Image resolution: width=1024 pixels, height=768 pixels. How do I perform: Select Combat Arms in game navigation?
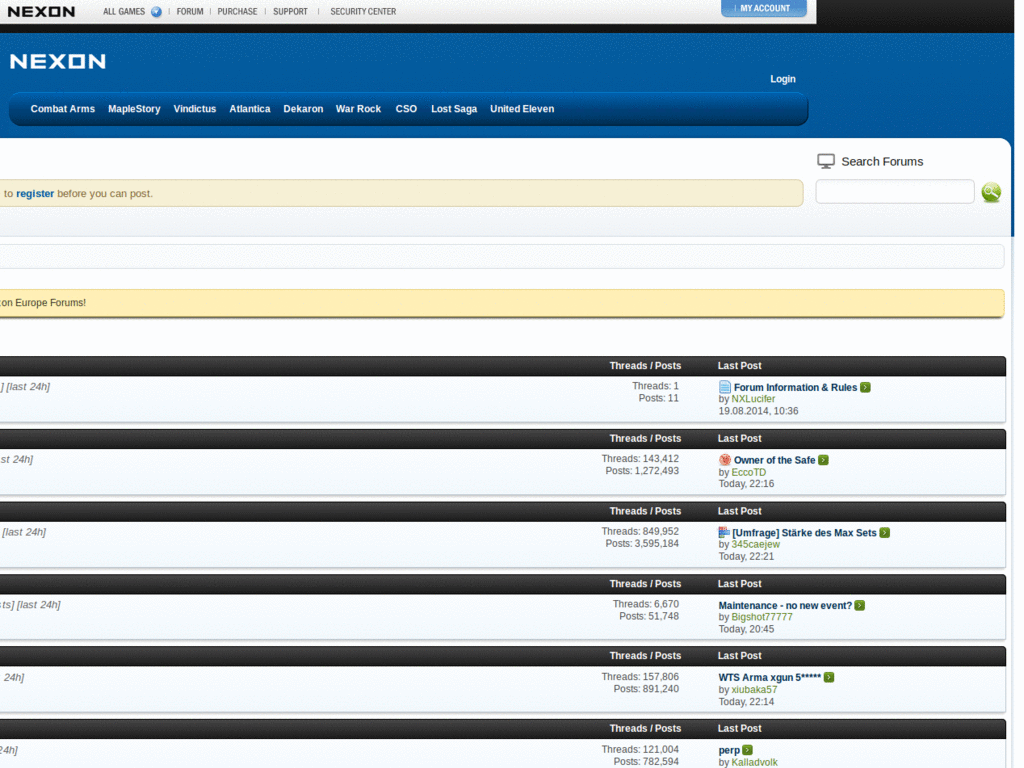[x=63, y=109]
